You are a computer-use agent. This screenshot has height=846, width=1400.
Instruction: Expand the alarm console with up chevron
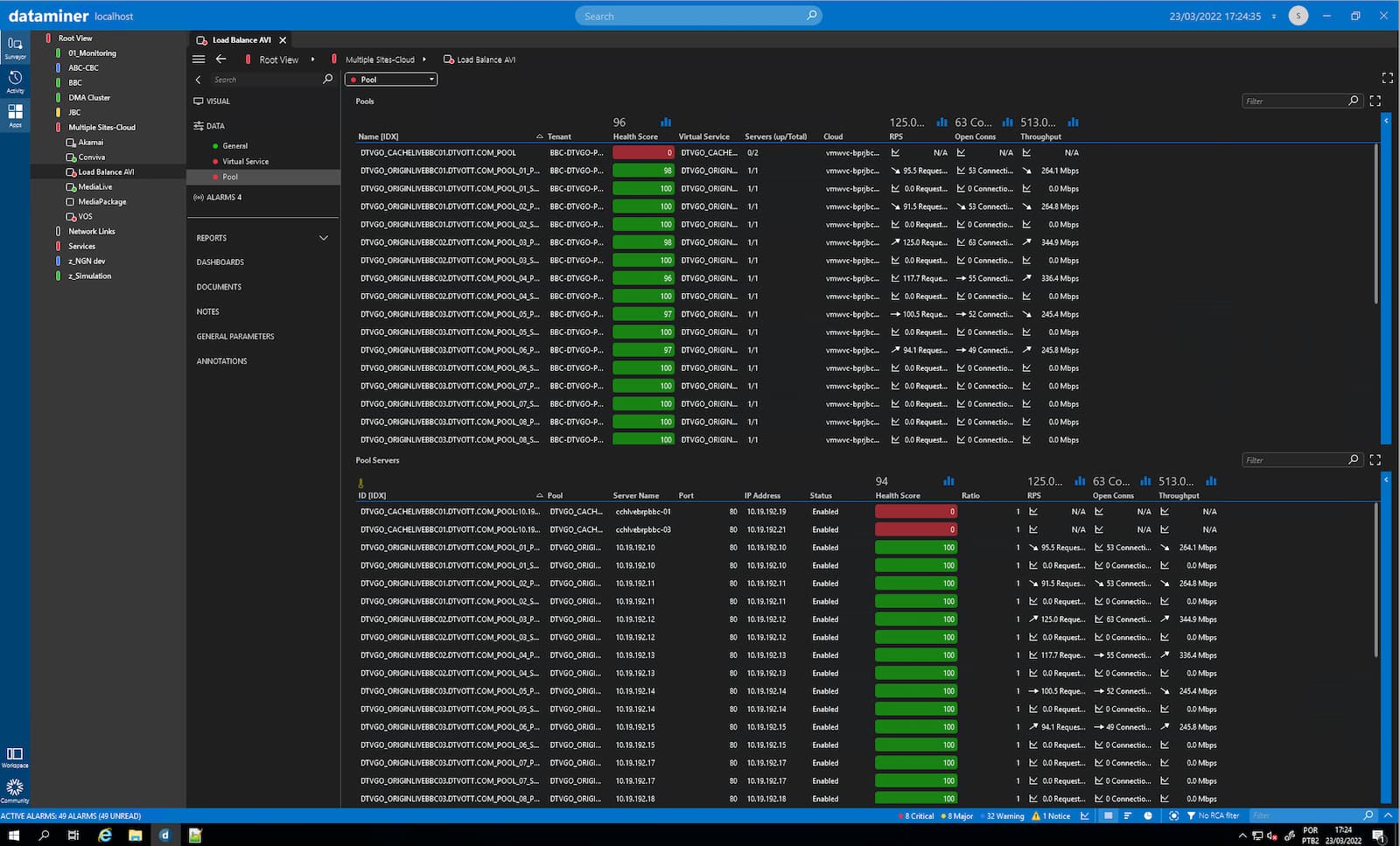tap(1388, 815)
